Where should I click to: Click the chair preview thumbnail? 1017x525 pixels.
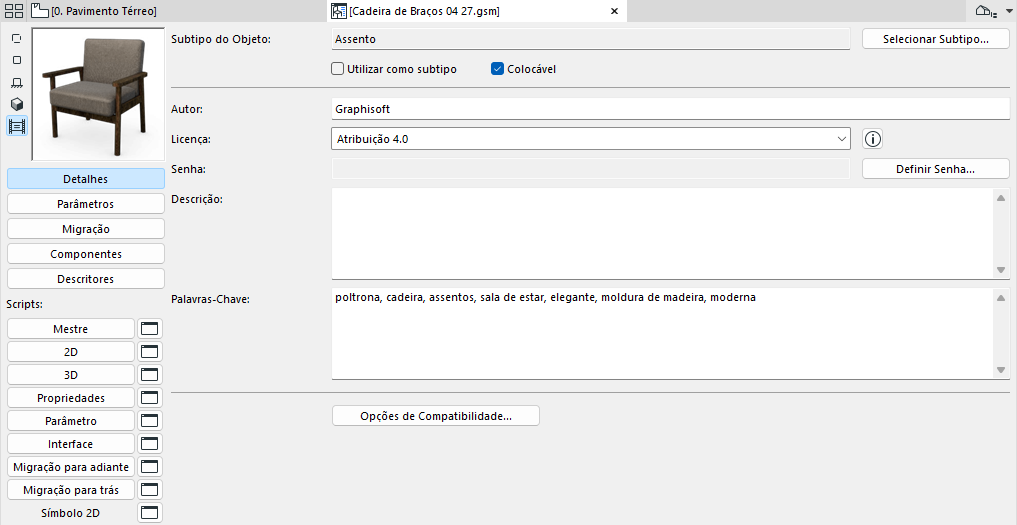pyautogui.click(x=98, y=94)
